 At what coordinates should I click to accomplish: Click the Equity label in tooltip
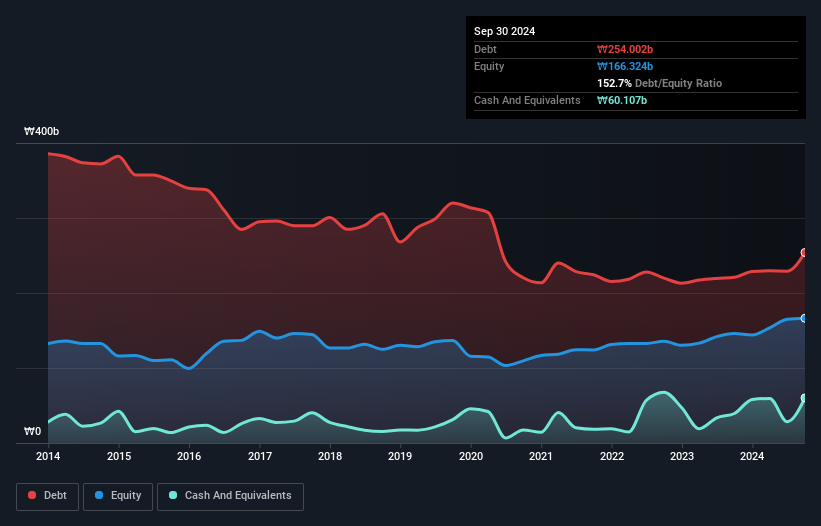[x=489, y=66]
